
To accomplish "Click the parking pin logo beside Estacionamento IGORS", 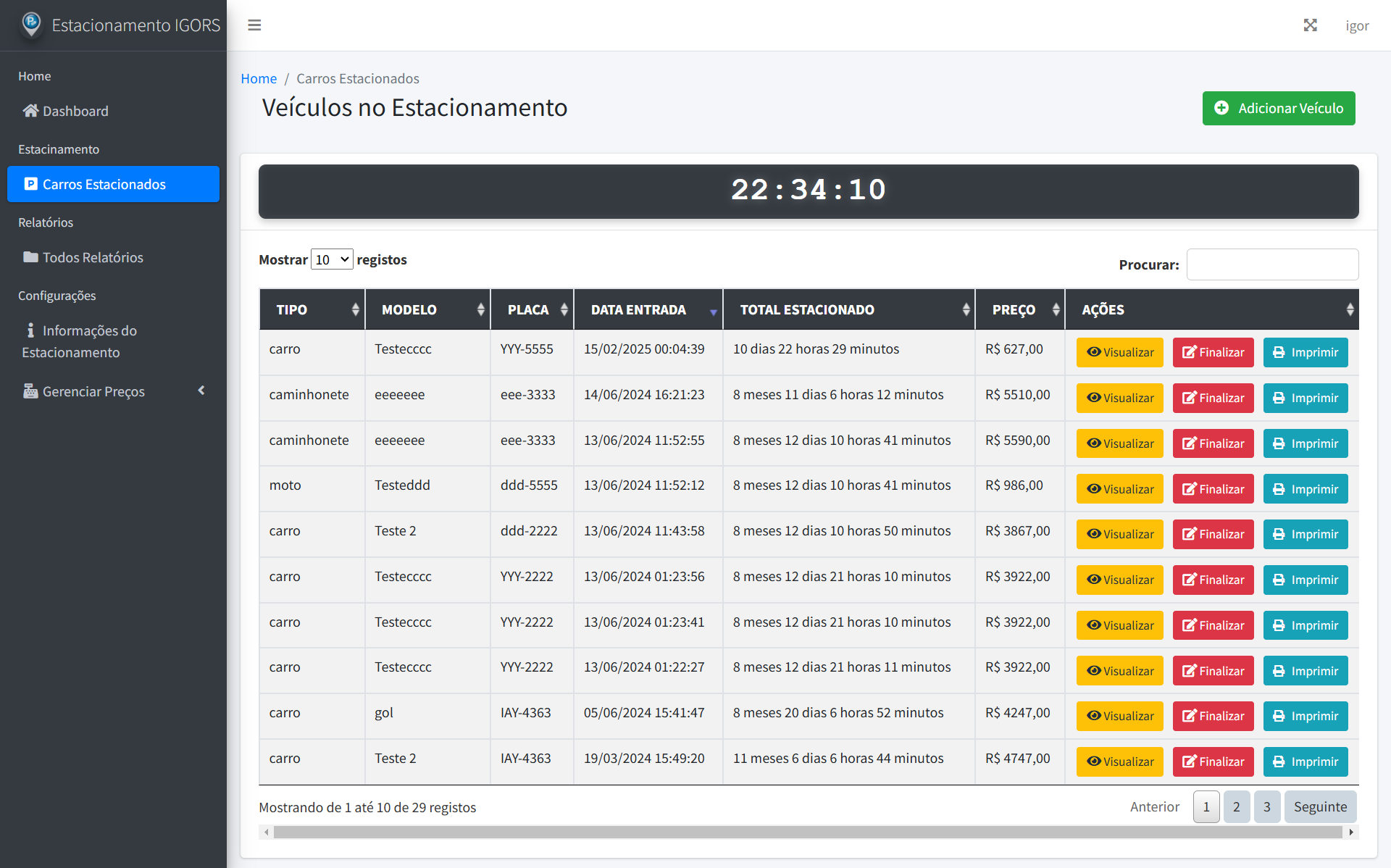I will 30,23.
